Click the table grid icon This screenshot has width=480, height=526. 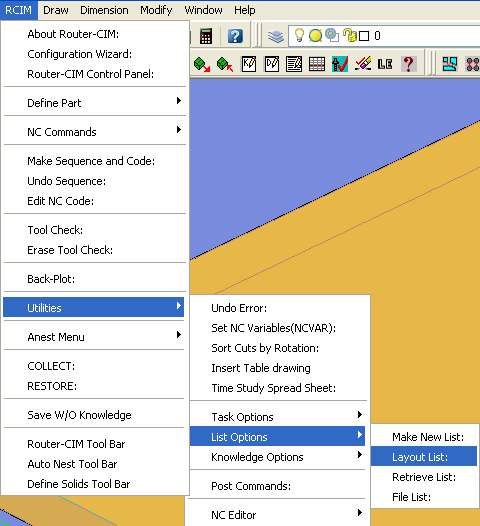pos(317,64)
